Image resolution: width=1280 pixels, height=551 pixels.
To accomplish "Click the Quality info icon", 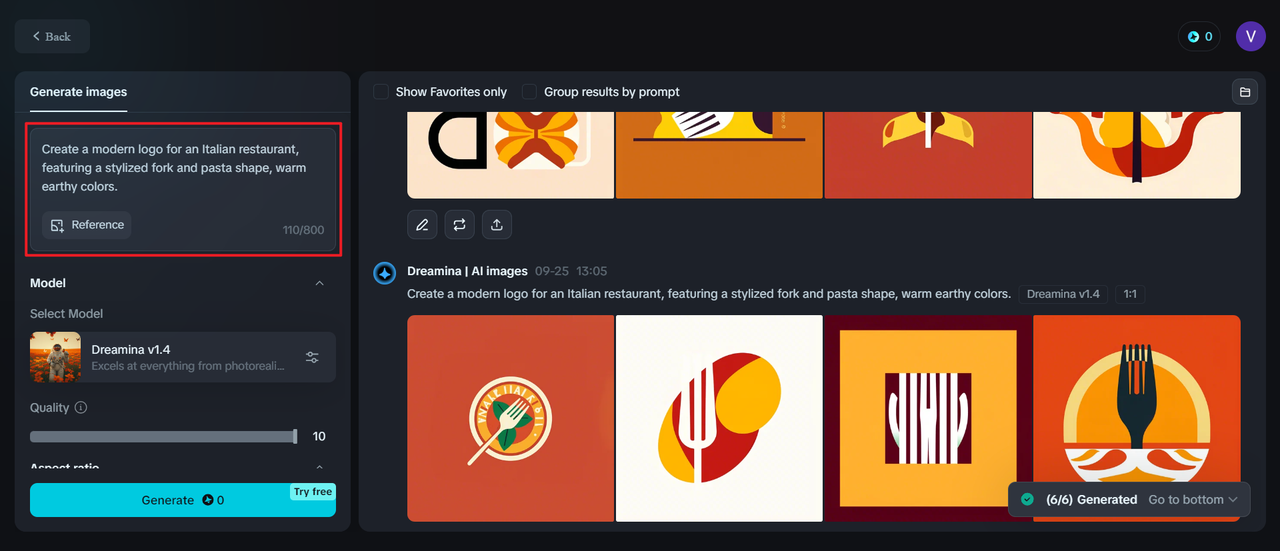I will tap(81, 408).
